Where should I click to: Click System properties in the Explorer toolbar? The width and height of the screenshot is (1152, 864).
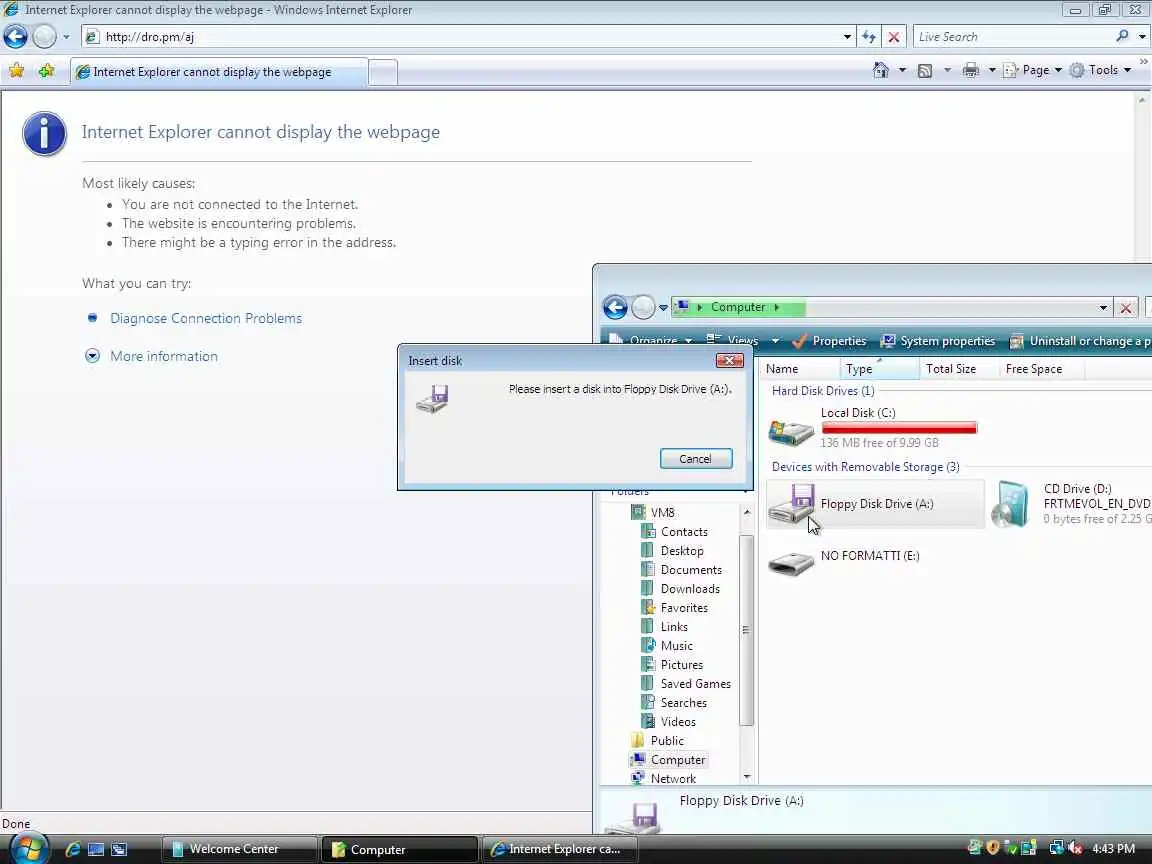click(937, 341)
